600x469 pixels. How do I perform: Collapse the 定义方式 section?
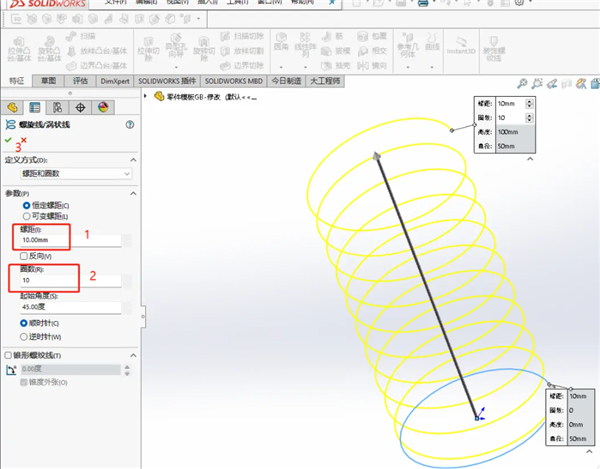(132, 160)
